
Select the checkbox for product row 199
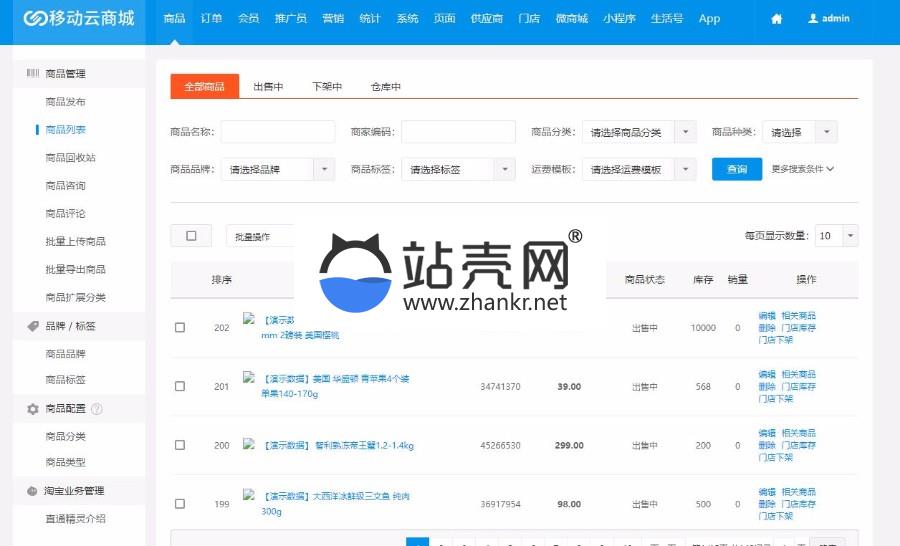click(180, 504)
